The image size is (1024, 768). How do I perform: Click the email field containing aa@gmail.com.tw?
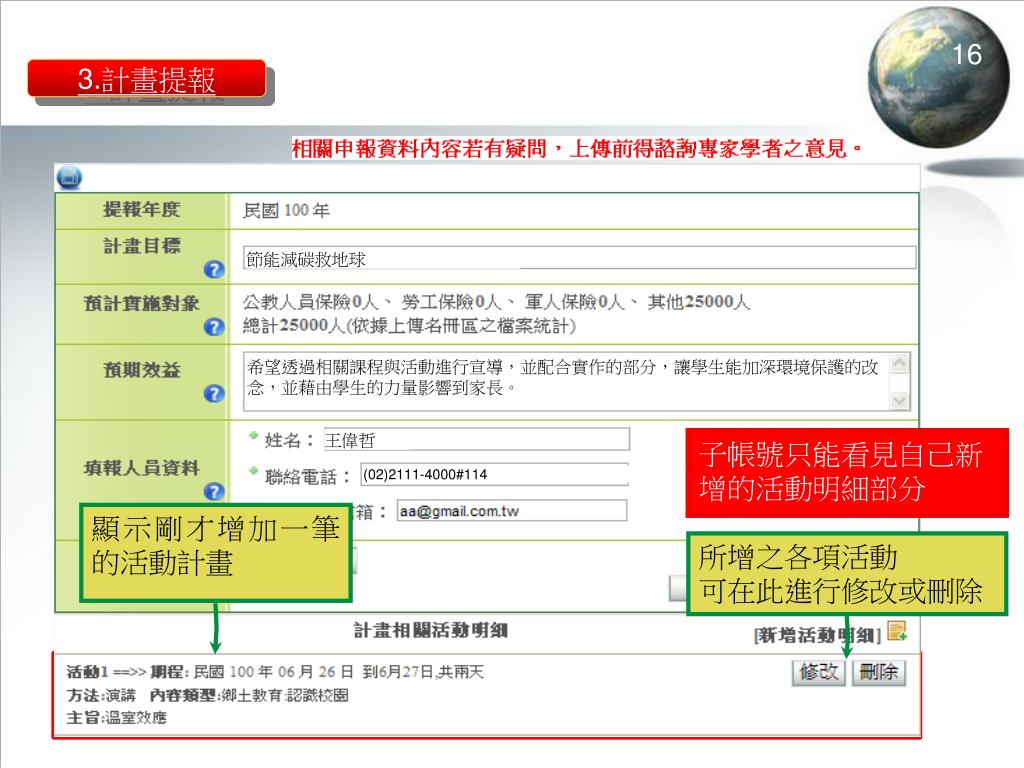pyautogui.click(x=512, y=511)
